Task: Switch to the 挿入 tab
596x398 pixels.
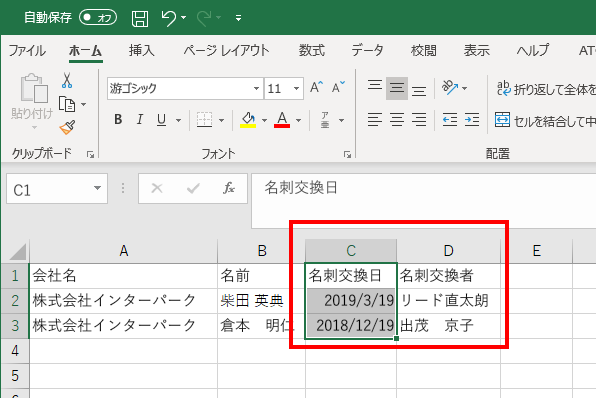Action: point(141,50)
